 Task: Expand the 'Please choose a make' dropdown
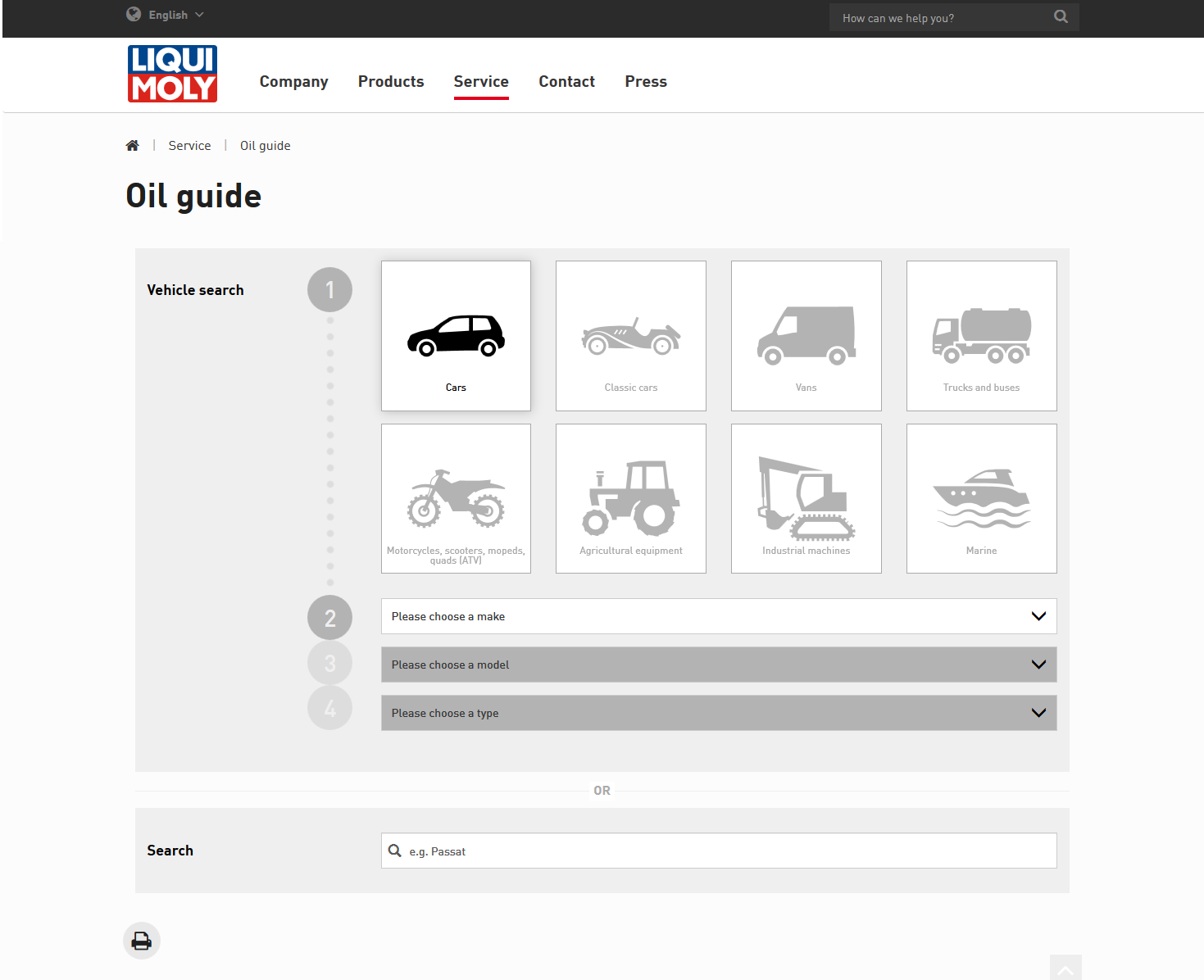coord(718,616)
